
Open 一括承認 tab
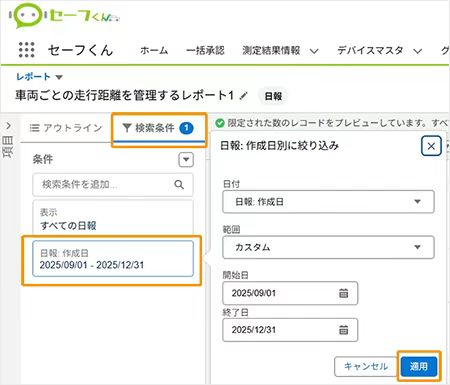coord(205,50)
